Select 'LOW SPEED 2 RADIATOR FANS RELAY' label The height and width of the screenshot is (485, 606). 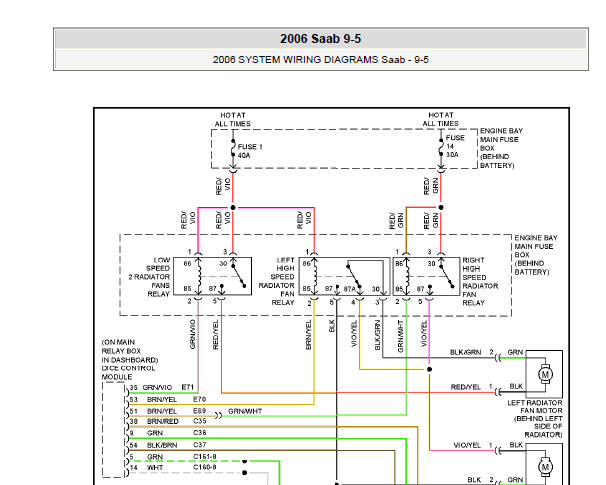[149, 277]
